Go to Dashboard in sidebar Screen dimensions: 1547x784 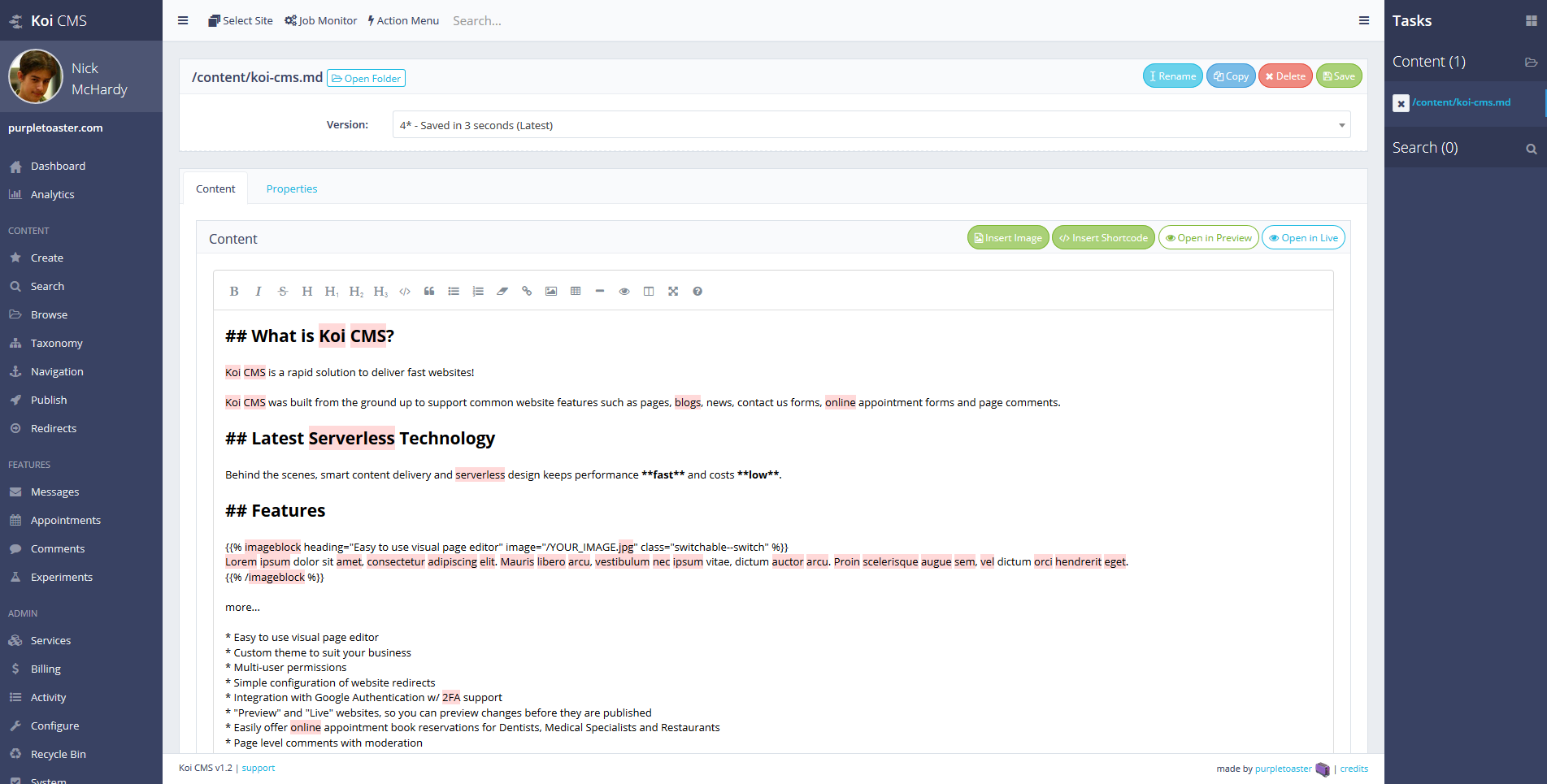(58, 166)
